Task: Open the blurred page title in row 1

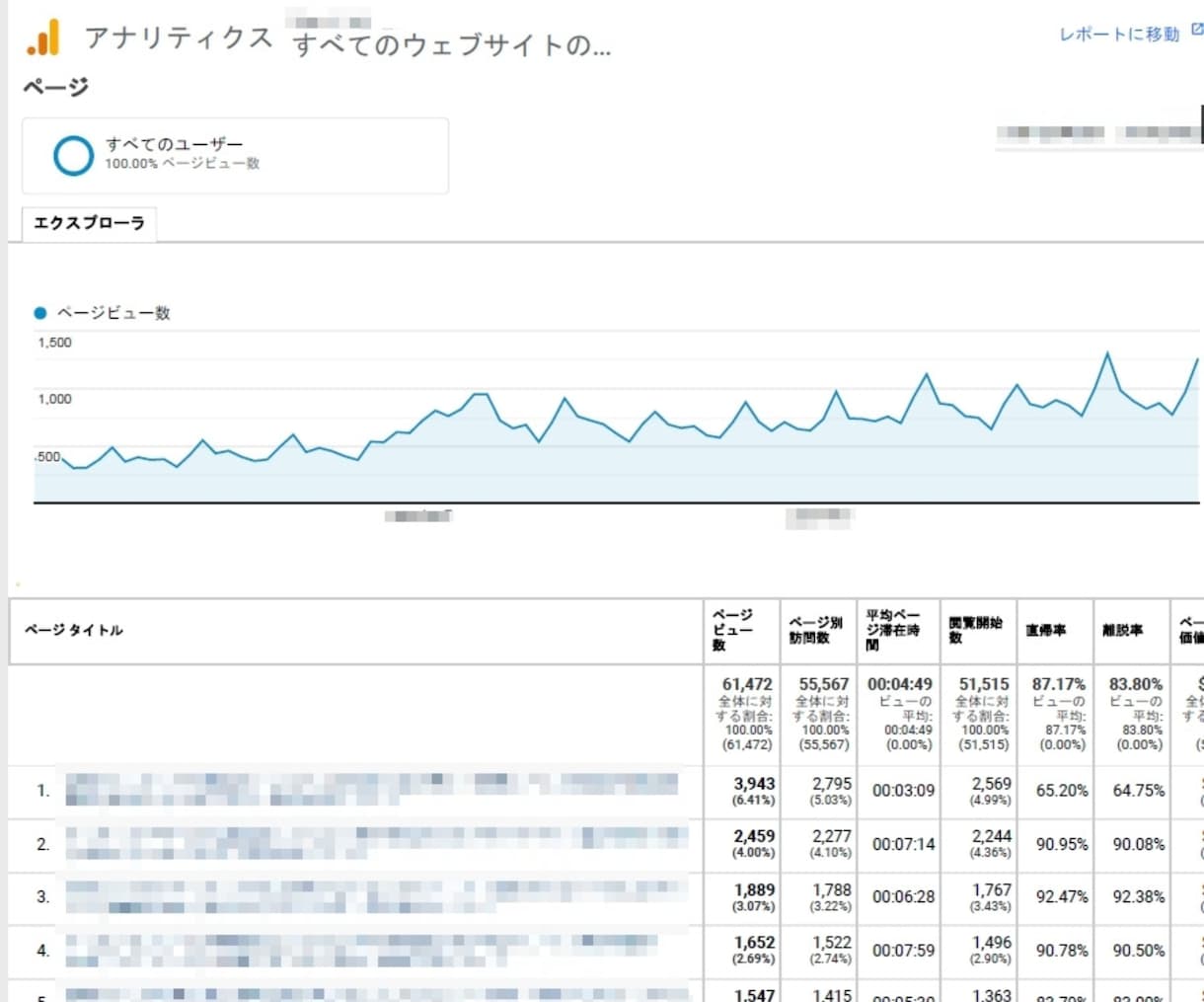Action: (x=372, y=790)
